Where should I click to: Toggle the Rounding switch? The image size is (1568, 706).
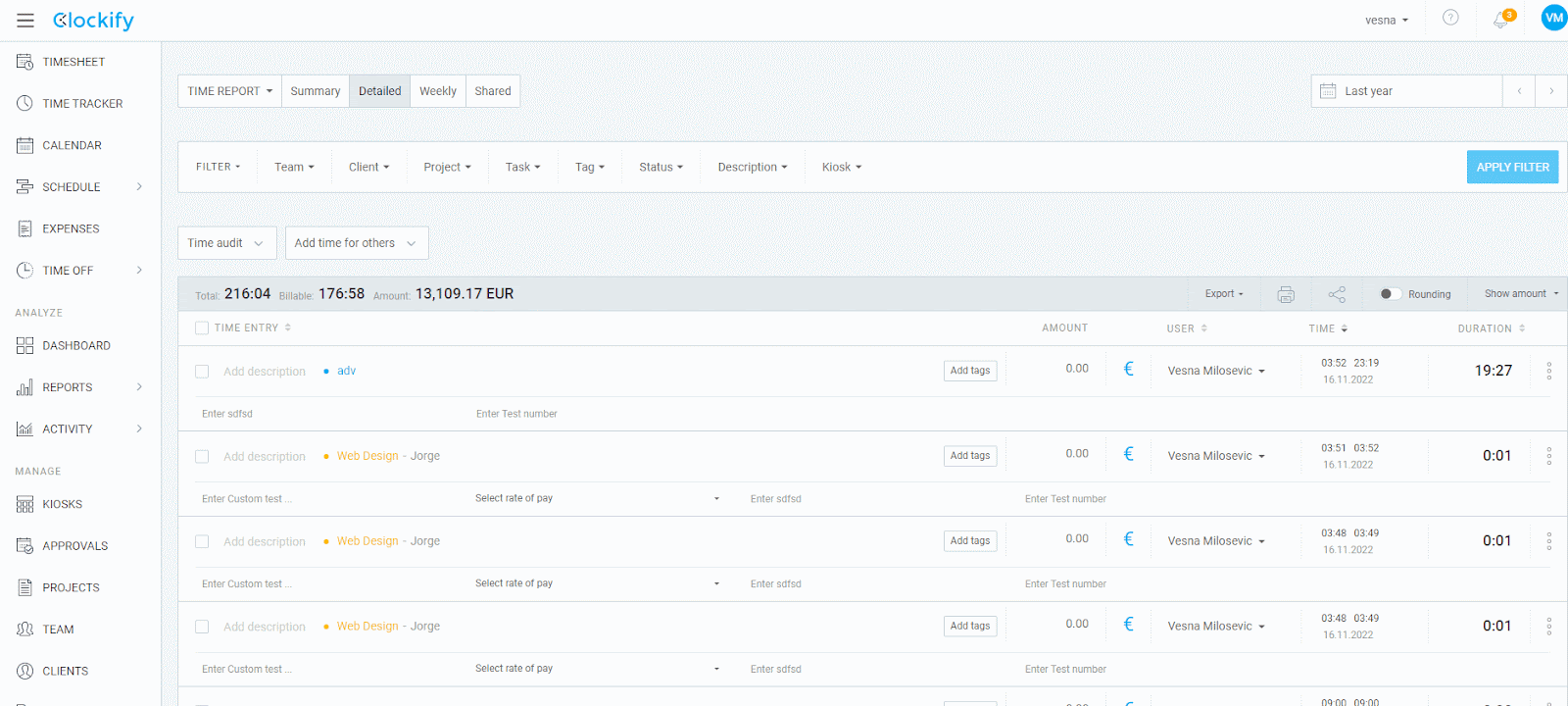[x=1391, y=294]
